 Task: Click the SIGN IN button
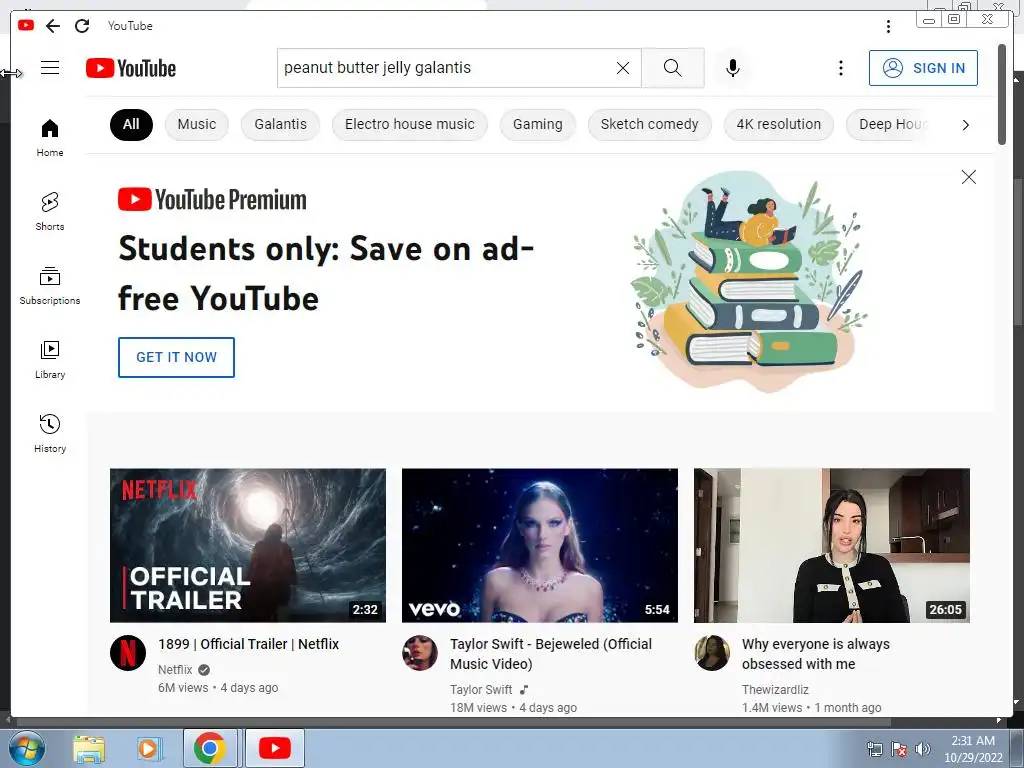click(923, 68)
